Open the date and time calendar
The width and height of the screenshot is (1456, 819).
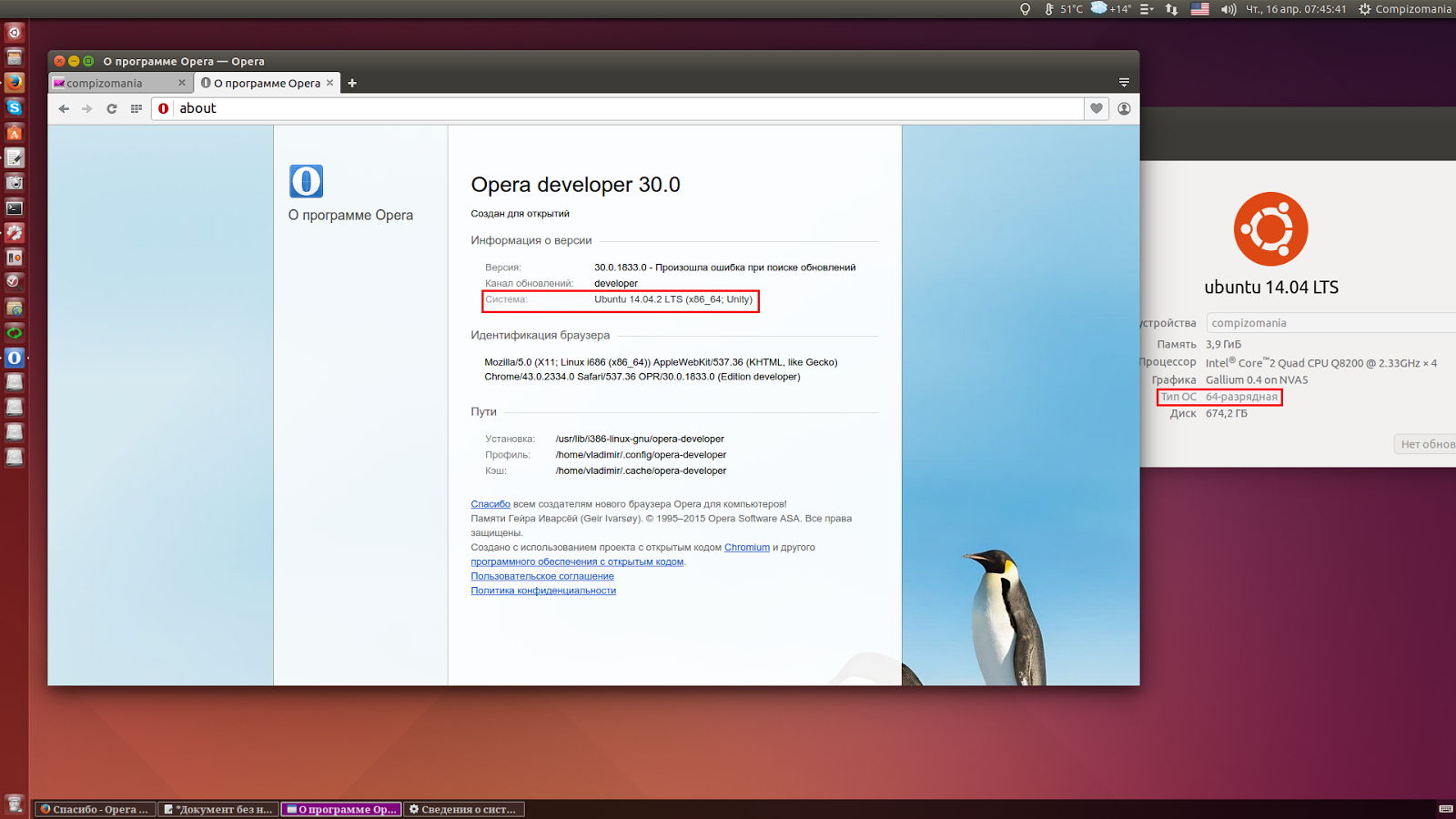[1296, 9]
